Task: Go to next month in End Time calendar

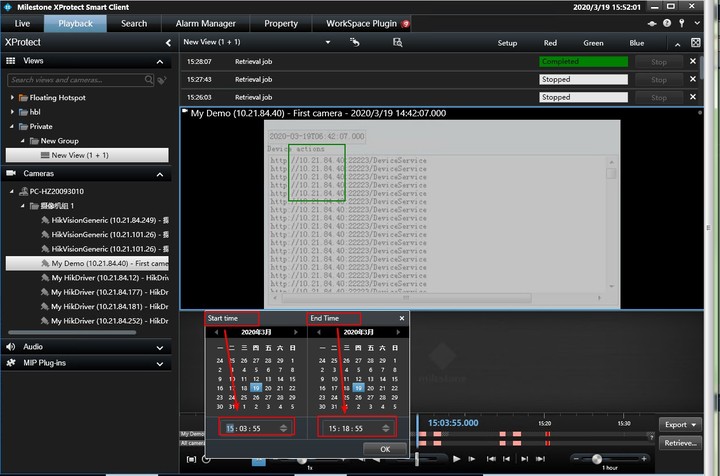Action: pyautogui.click(x=400, y=332)
